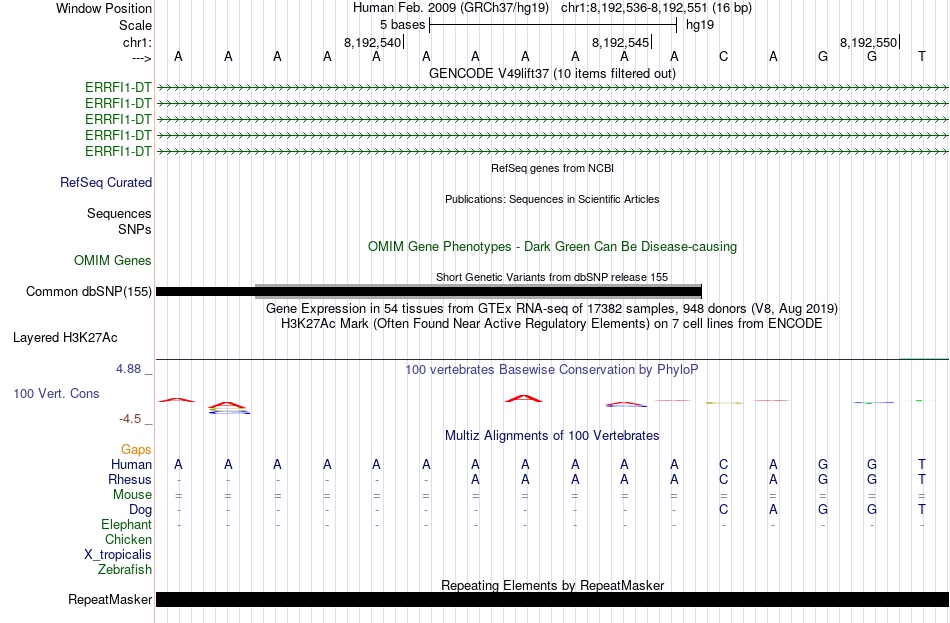Click the '5 bases' scale text
The height and width of the screenshot is (623, 950).
click(402, 25)
